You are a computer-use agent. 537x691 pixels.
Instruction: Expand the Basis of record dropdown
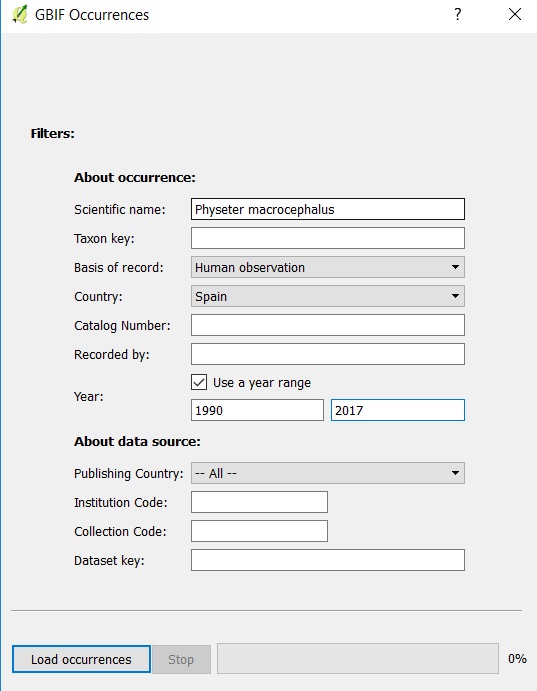[328, 267]
